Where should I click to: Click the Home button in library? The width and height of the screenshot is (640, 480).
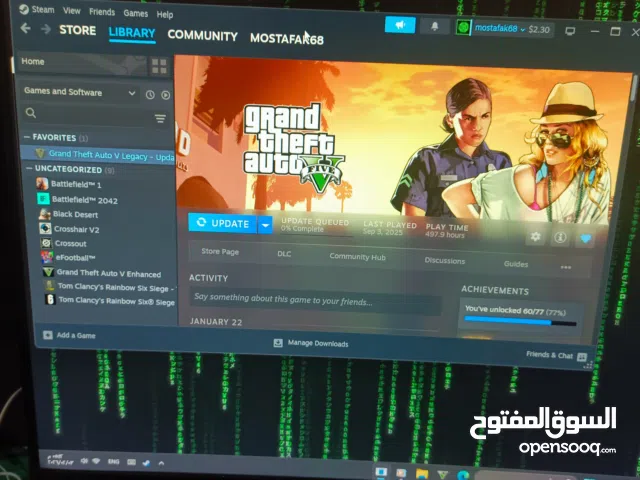tap(80, 63)
